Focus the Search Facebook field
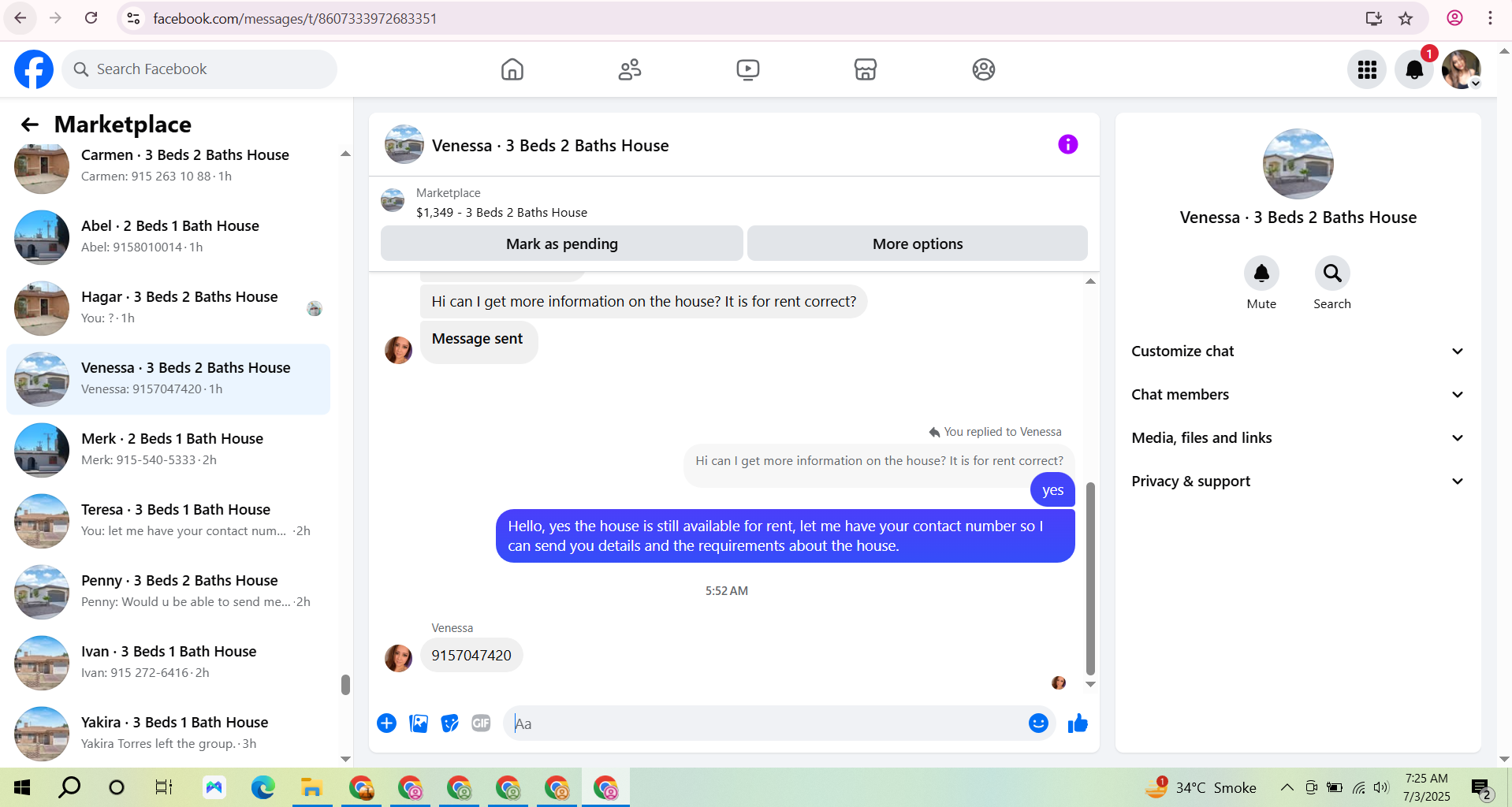The height and width of the screenshot is (807, 1512). click(199, 69)
